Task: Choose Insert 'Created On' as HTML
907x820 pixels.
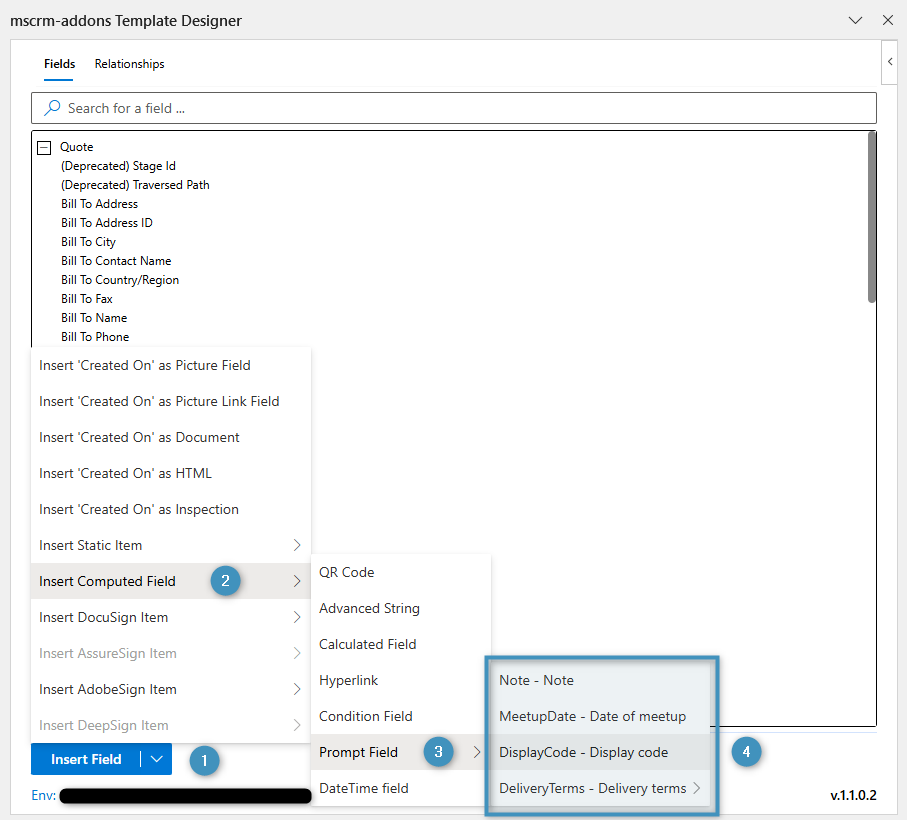Action: click(x=126, y=473)
